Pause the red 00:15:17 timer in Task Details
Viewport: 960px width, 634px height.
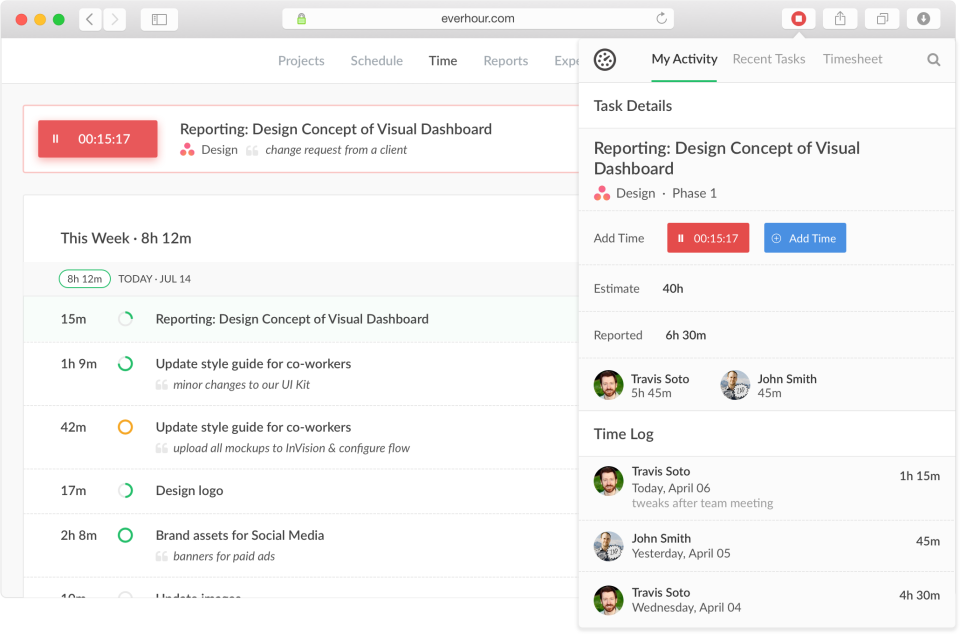click(708, 238)
